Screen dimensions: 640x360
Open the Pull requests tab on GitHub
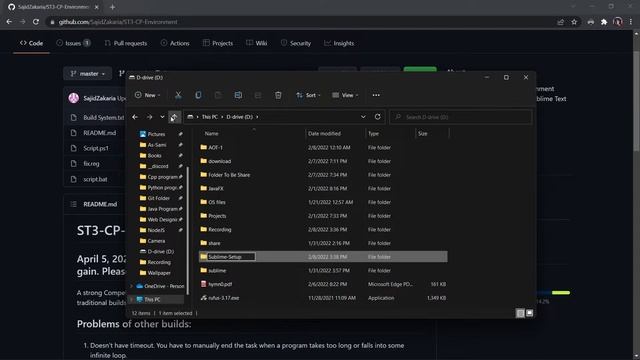pyautogui.click(x=126, y=43)
